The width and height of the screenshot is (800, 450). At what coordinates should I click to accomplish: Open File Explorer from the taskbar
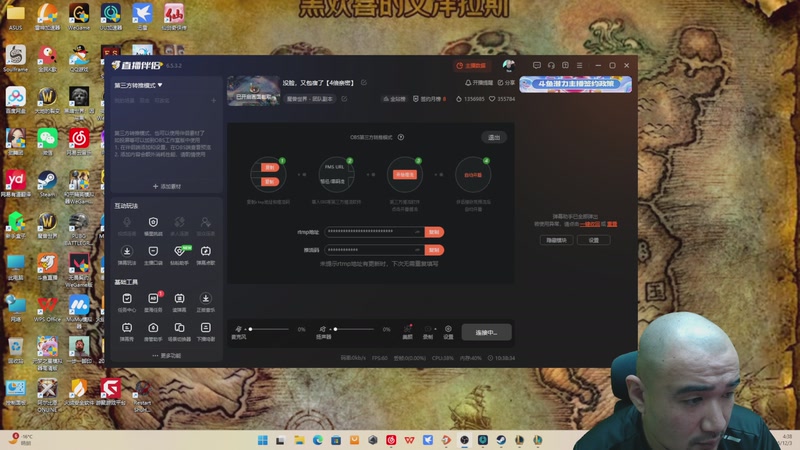click(x=299, y=440)
